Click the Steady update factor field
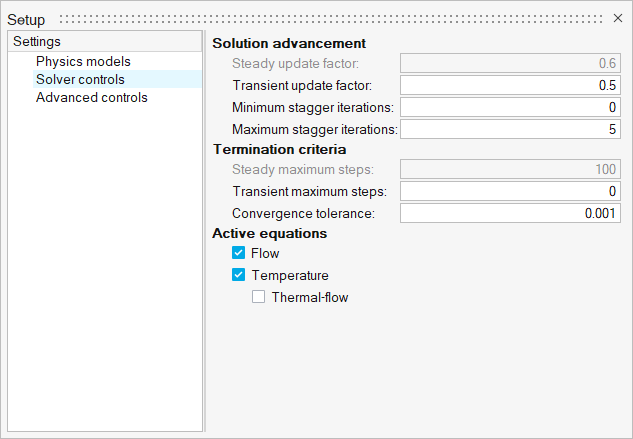This screenshot has width=633, height=439. [510, 64]
